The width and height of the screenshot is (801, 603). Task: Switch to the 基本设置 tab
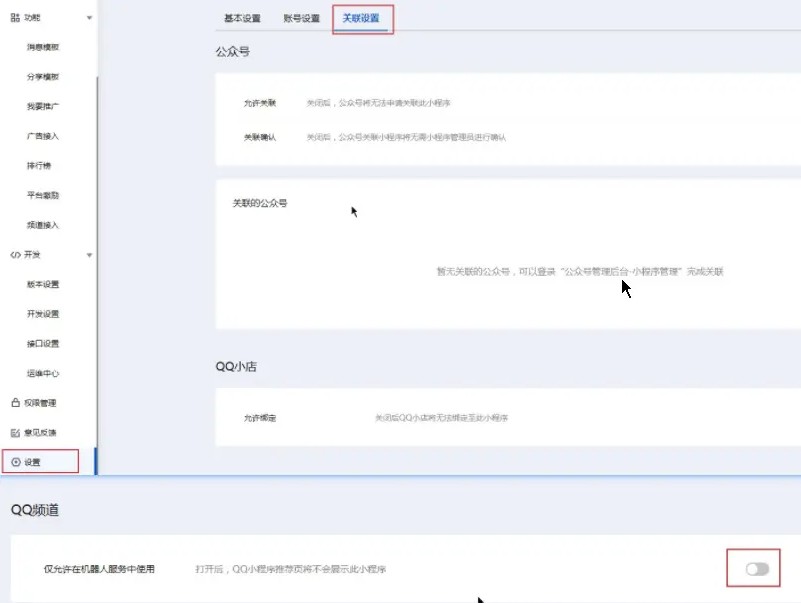click(242, 18)
